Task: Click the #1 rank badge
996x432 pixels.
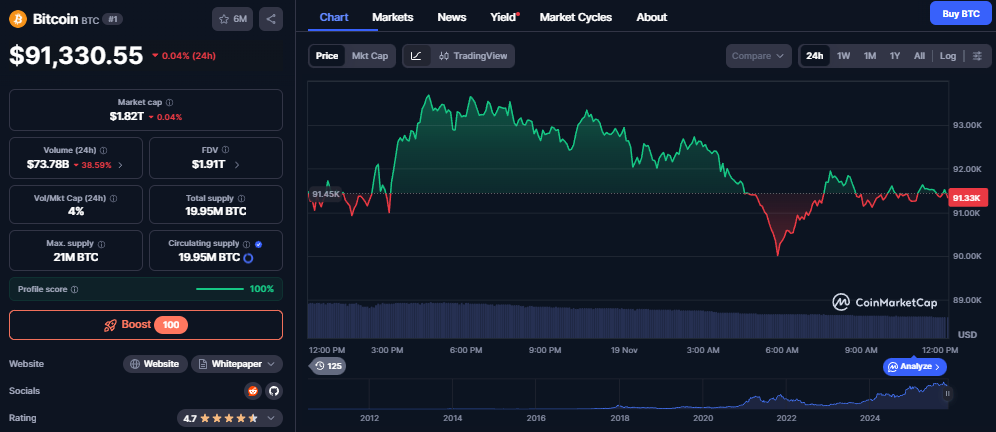Action: (x=112, y=19)
